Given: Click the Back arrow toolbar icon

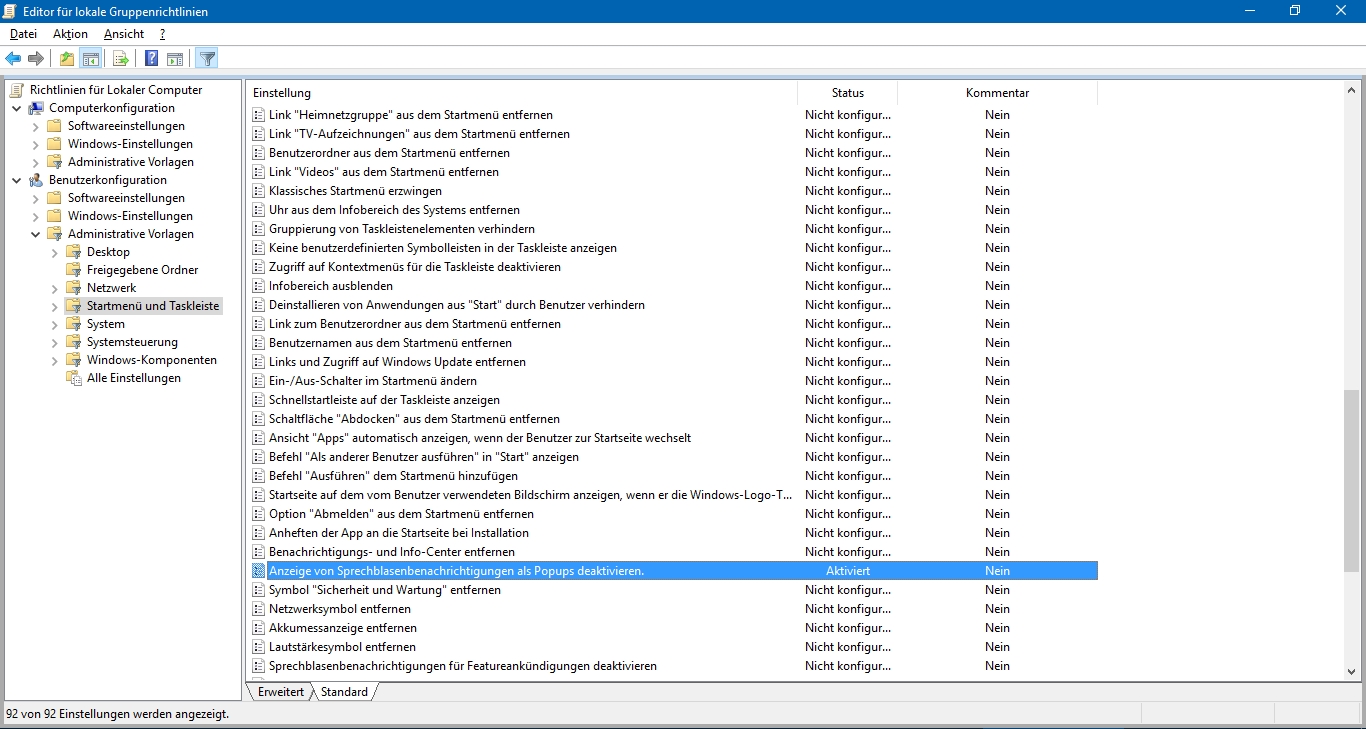Looking at the screenshot, I should click(13, 58).
